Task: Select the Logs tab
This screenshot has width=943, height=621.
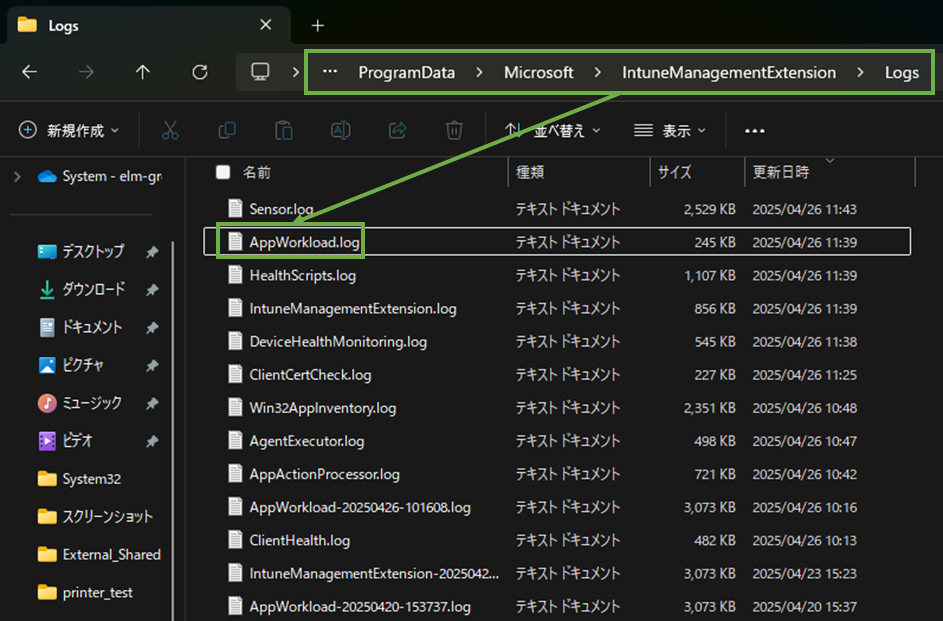Action: point(149,25)
